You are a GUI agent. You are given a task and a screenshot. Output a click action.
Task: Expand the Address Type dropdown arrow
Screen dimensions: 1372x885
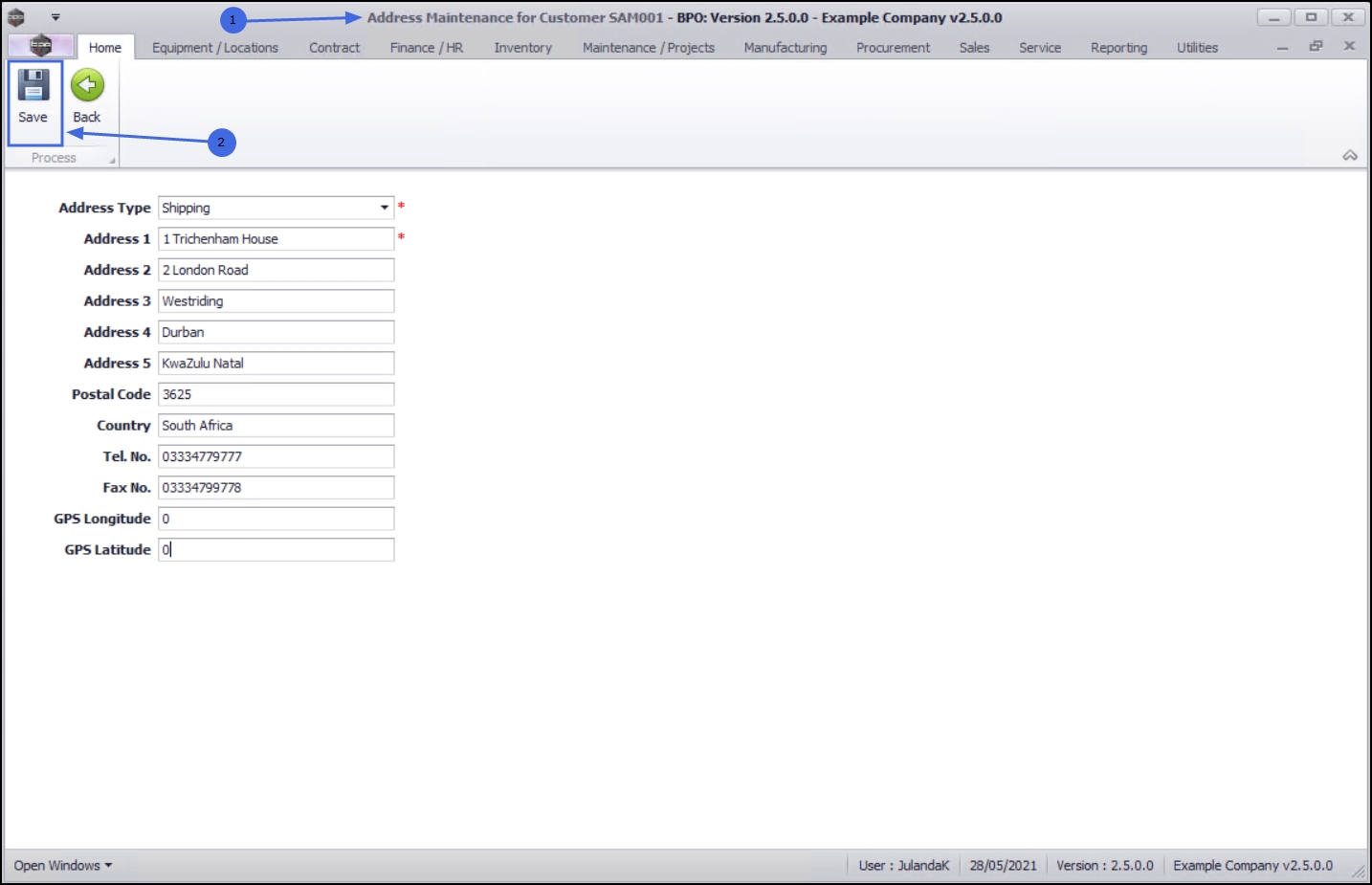click(x=384, y=208)
